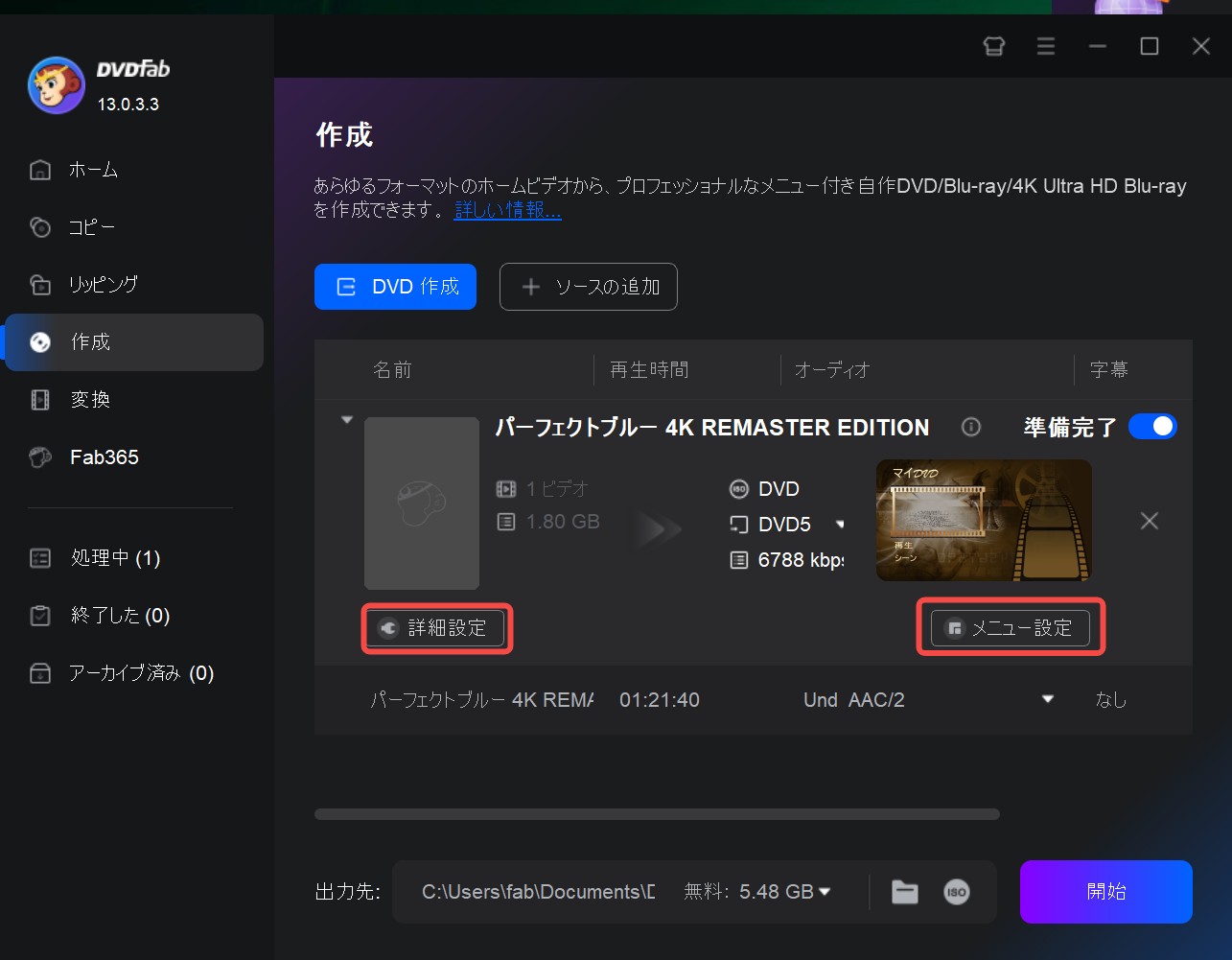This screenshot has height=960, width=1232.
Task: Expand the audio track dropdown on AAC/2 row
Action: click(x=1048, y=700)
